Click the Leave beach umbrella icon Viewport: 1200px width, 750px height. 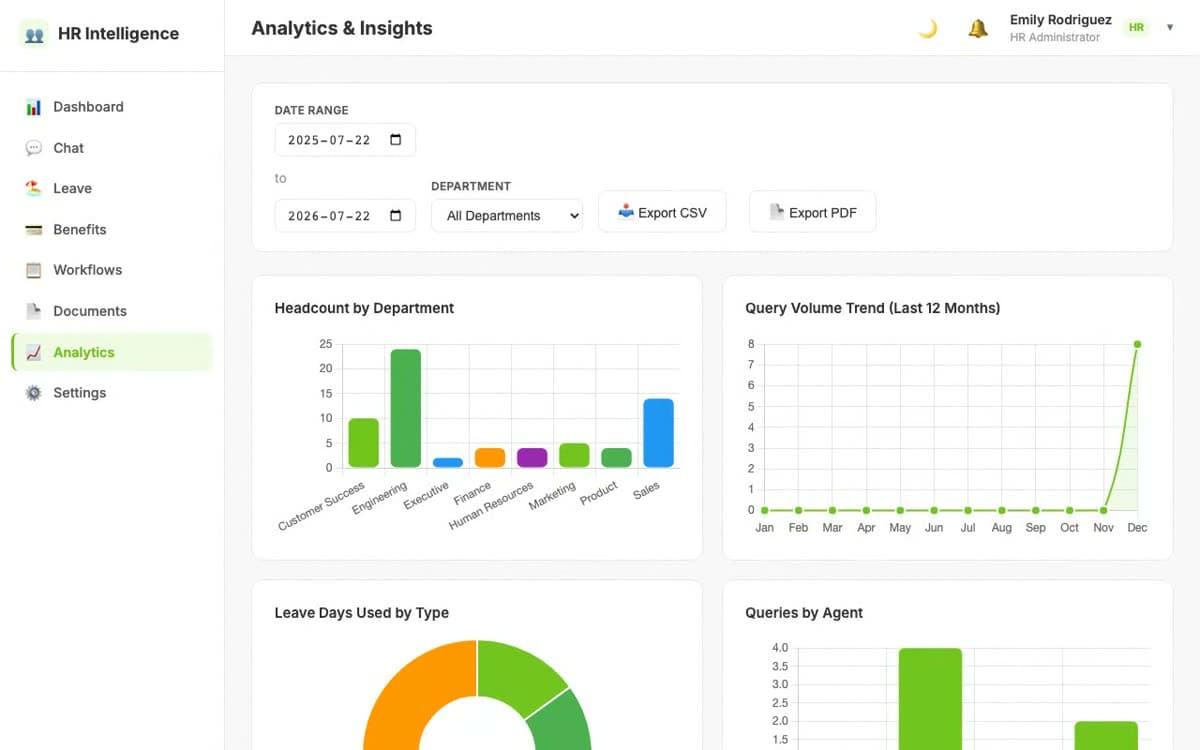(x=34, y=188)
